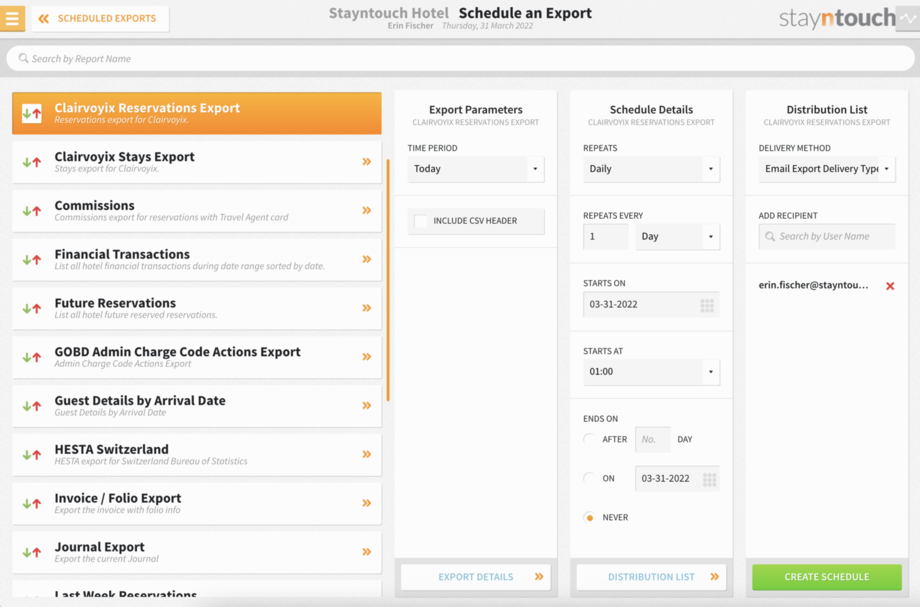The width and height of the screenshot is (920, 607).
Task: Expand the Future Reservations chevron
Action: 367,307
